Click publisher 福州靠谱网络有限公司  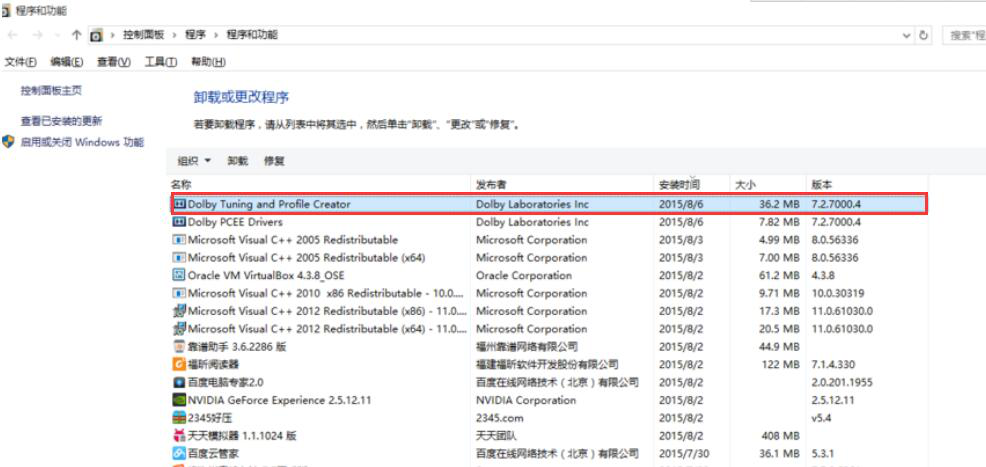526,346
